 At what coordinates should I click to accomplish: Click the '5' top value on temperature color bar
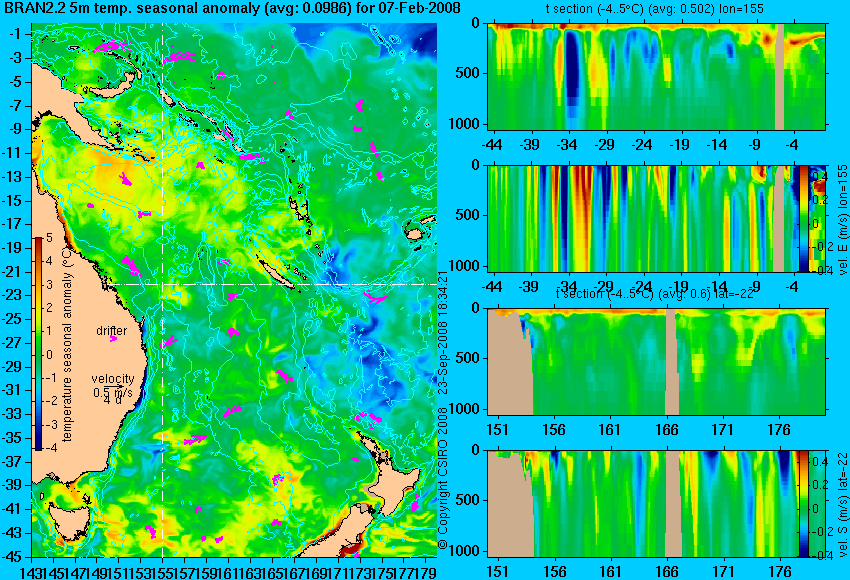click(x=49, y=237)
